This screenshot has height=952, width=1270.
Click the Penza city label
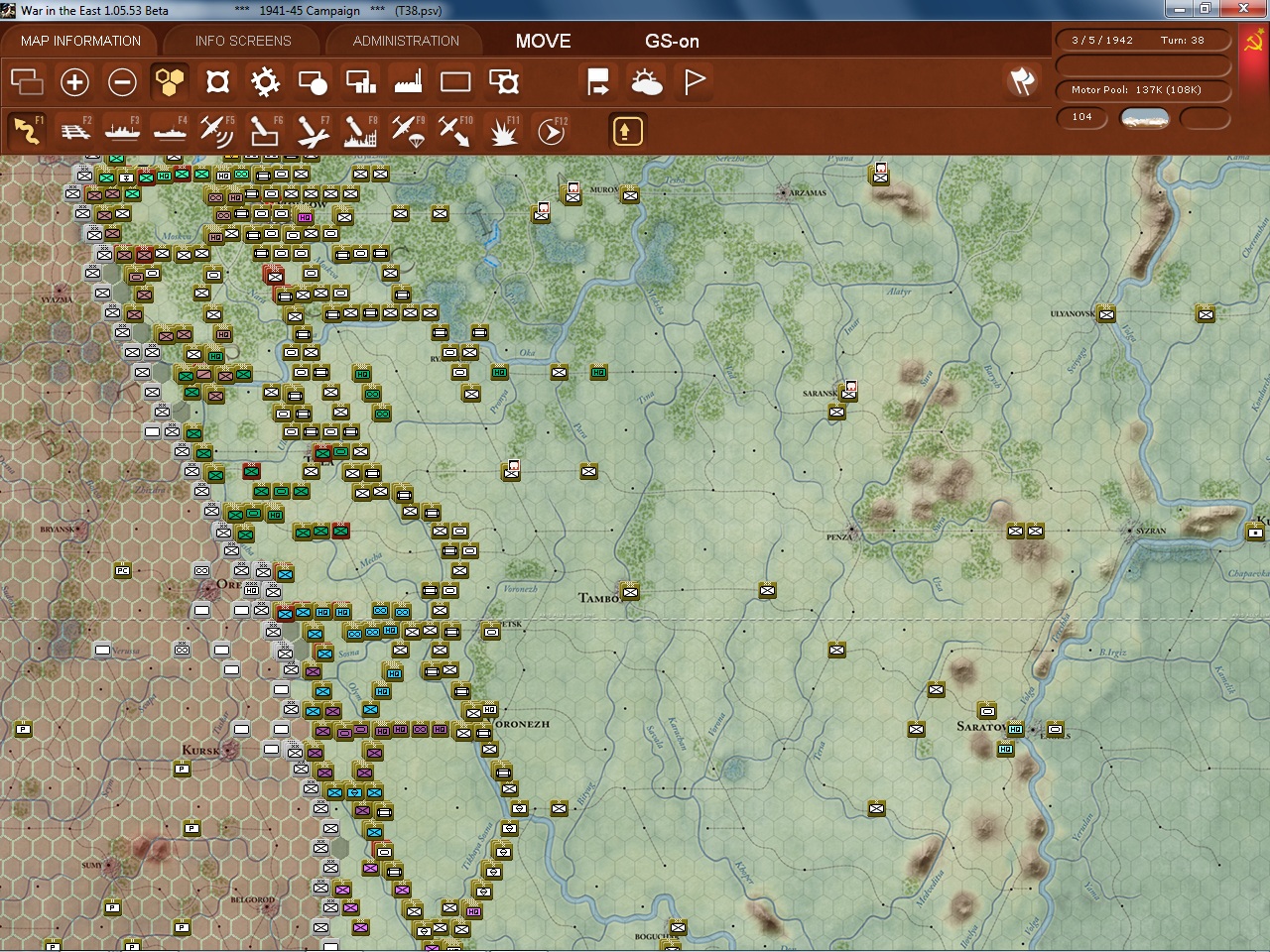click(x=838, y=537)
